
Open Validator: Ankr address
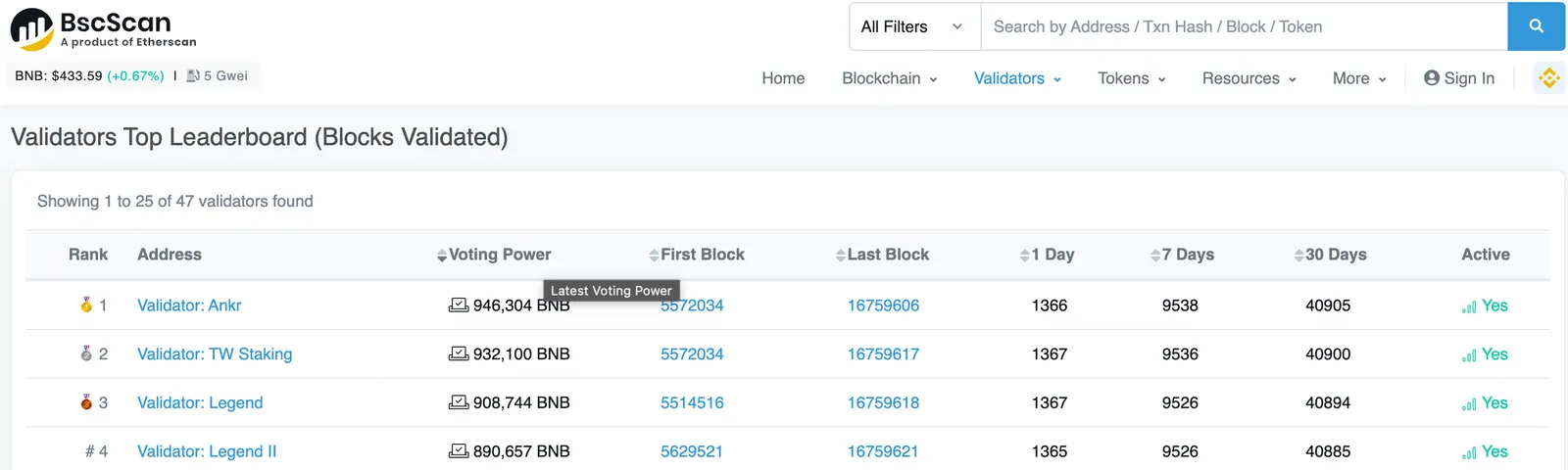point(189,305)
